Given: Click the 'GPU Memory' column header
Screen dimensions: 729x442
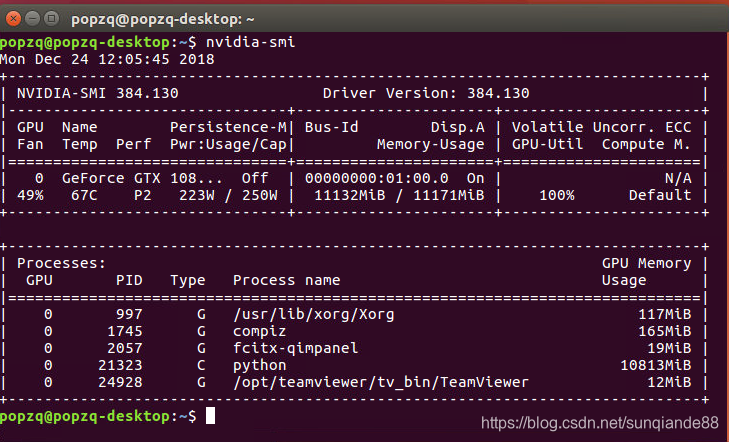Looking at the screenshot, I should coord(647,264).
